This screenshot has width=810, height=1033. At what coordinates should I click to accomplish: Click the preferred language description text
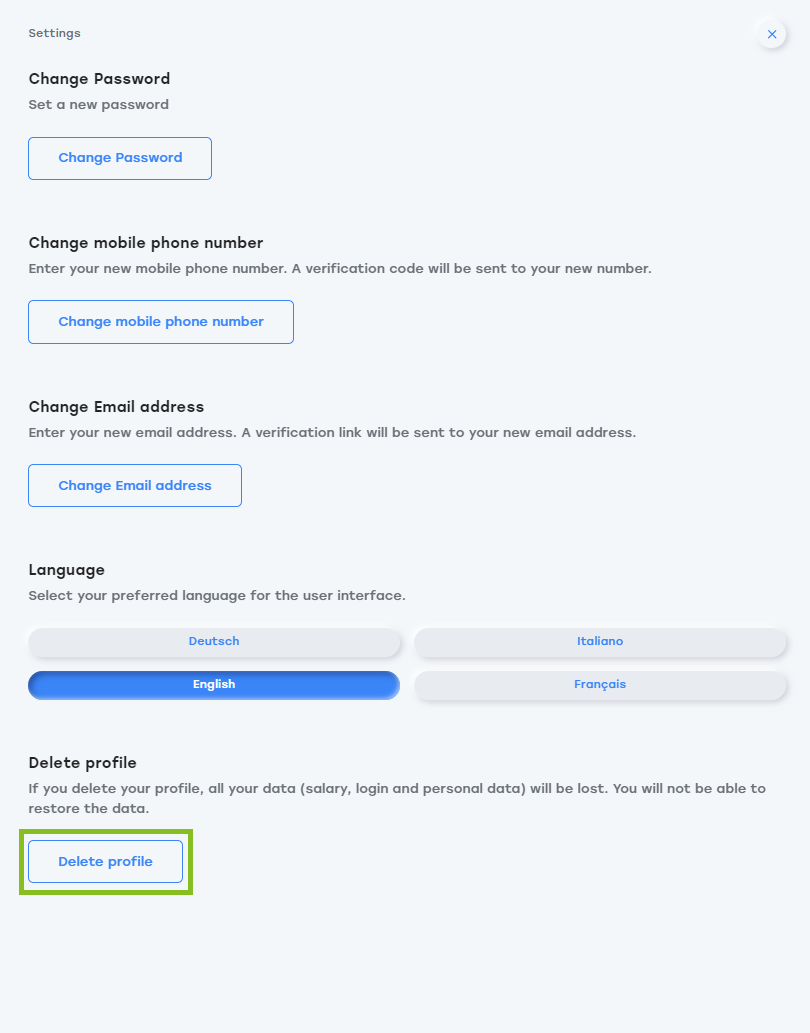click(217, 596)
